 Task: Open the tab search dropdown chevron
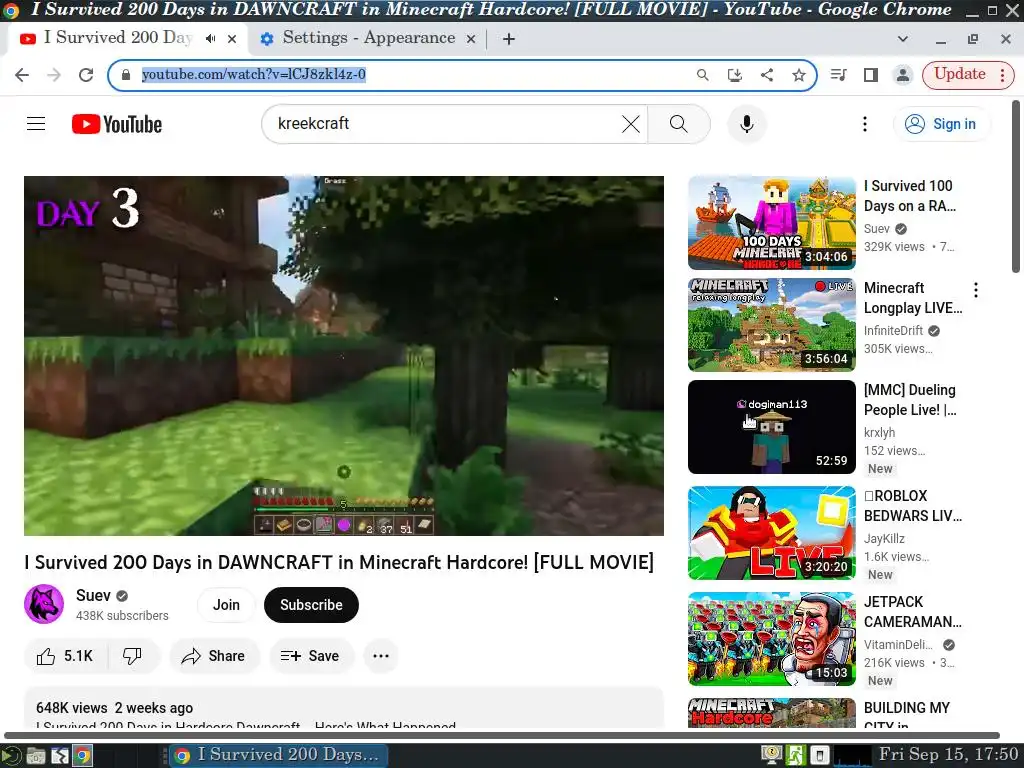click(x=903, y=39)
